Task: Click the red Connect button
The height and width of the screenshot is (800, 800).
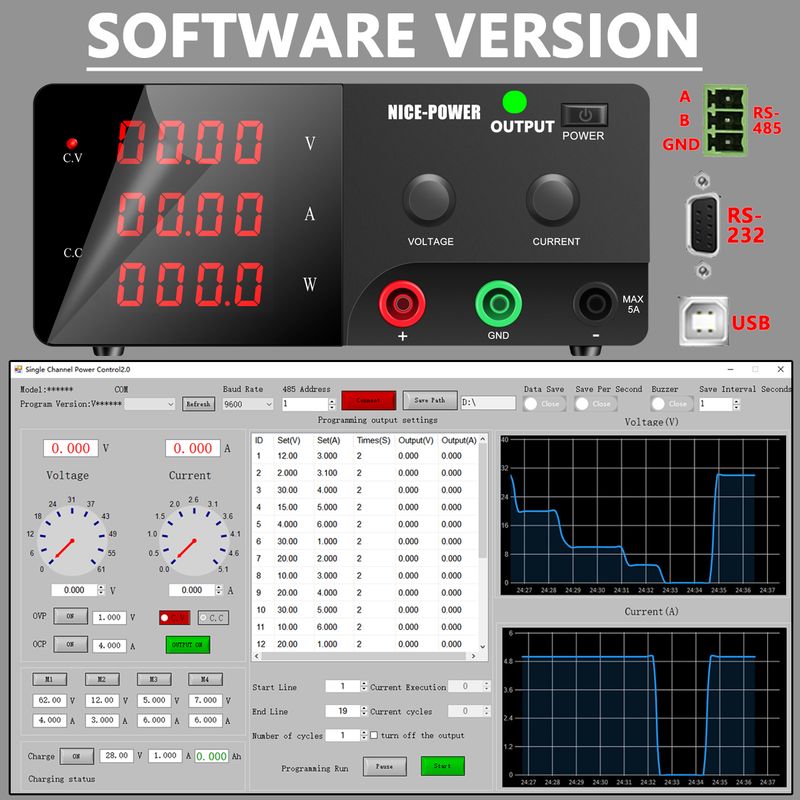Action: pos(368,400)
